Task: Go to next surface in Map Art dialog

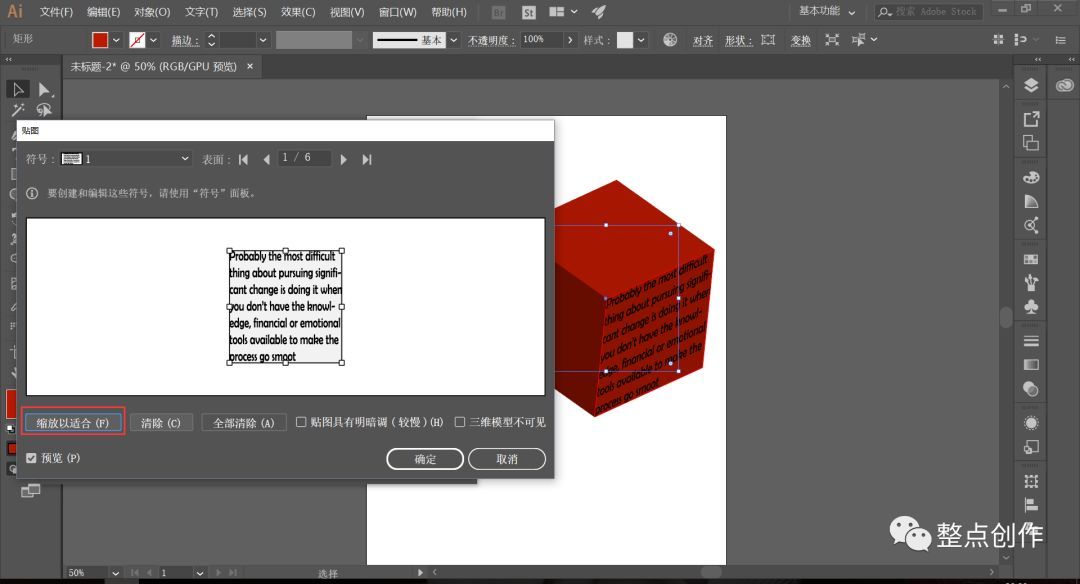Action: coord(343,160)
